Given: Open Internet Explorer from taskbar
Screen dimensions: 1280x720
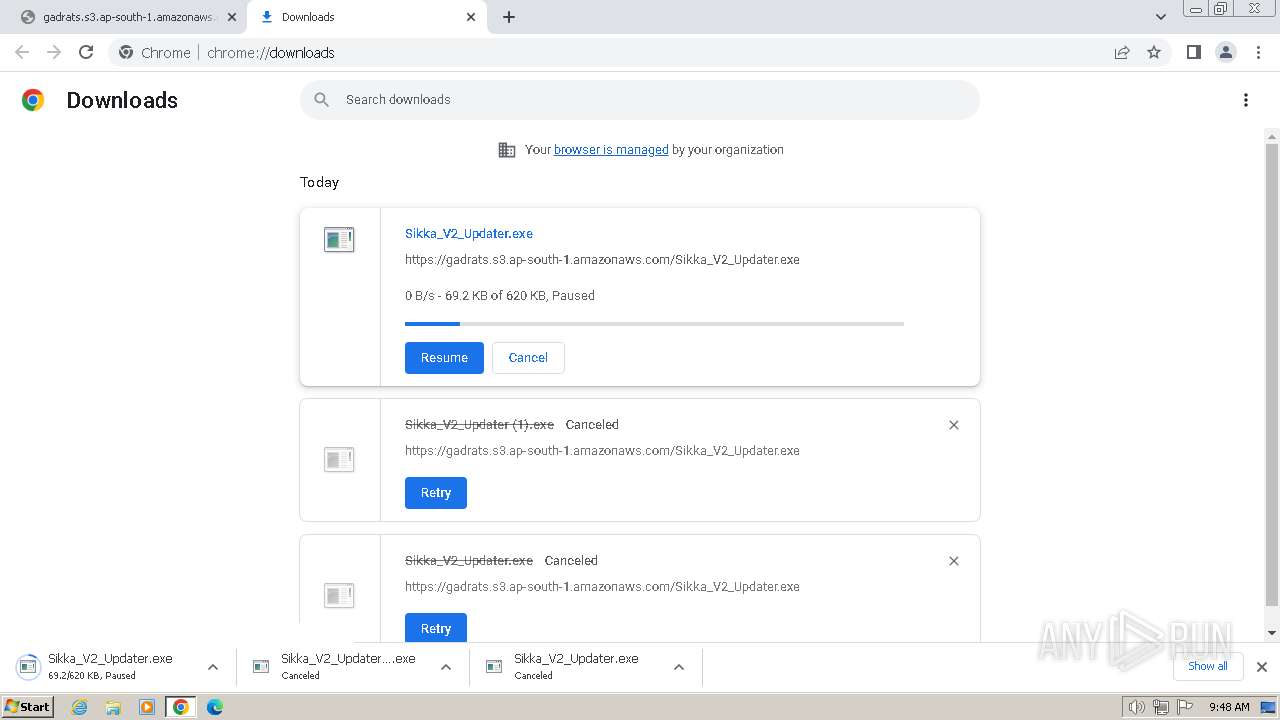Looking at the screenshot, I should tap(80, 707).
